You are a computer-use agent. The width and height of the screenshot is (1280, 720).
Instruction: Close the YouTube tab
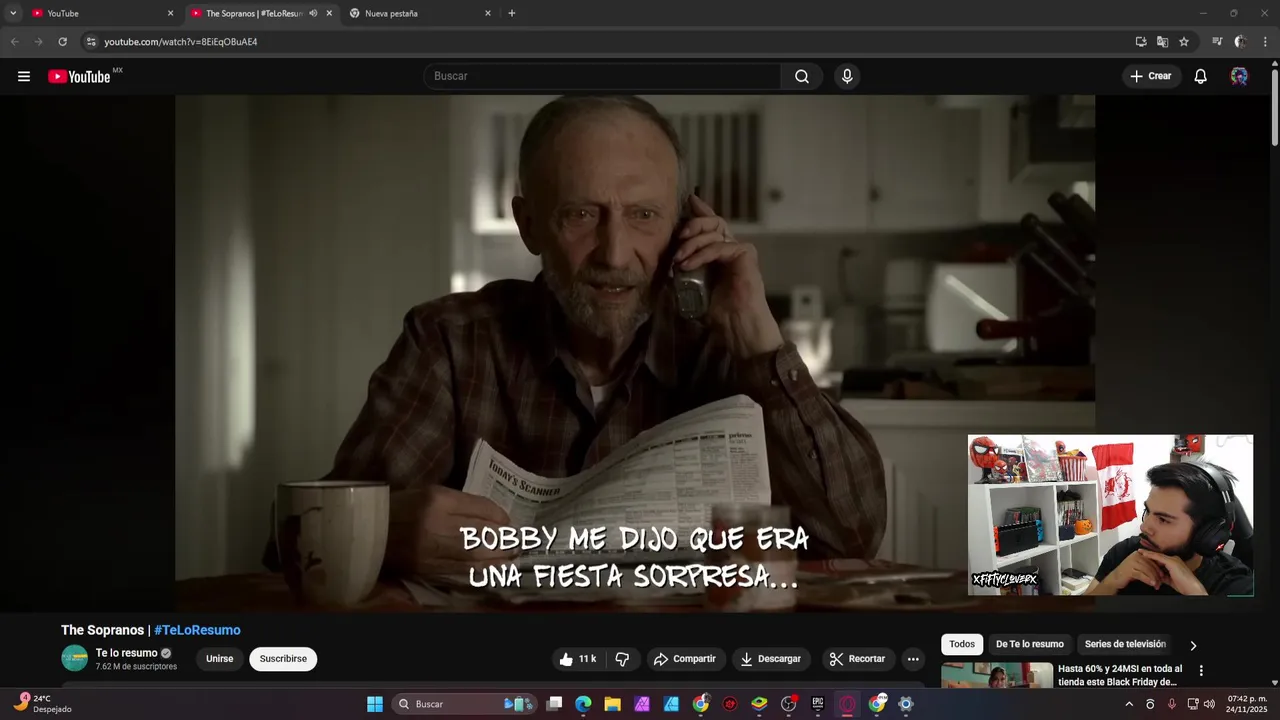point(170,13)
